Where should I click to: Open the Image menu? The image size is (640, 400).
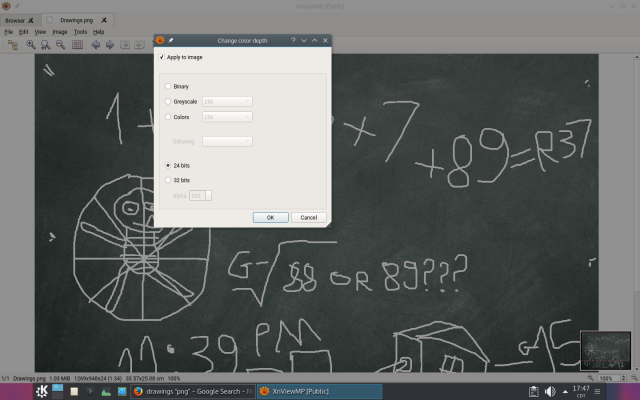coord(60,32)
